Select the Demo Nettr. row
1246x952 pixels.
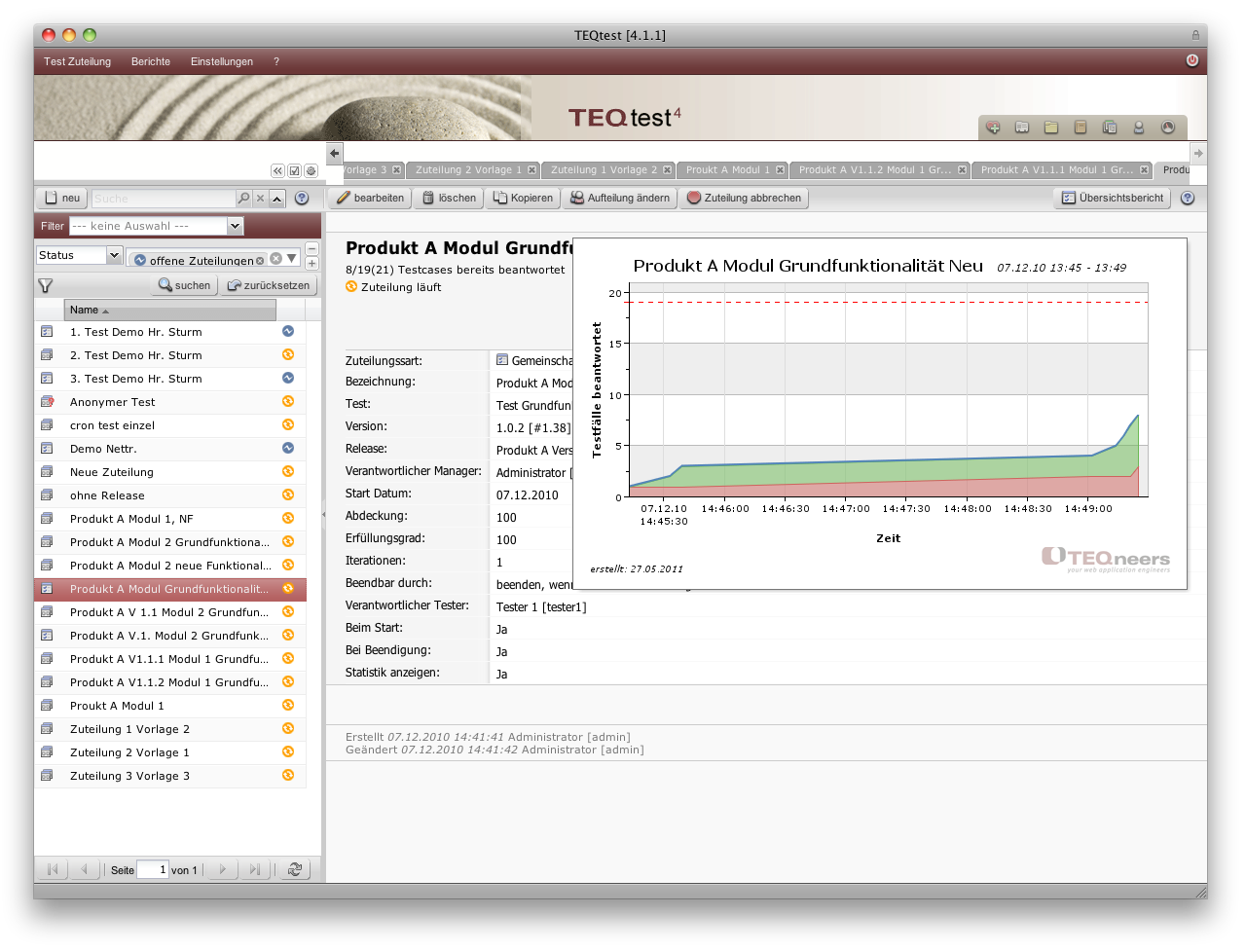point(170,449)
